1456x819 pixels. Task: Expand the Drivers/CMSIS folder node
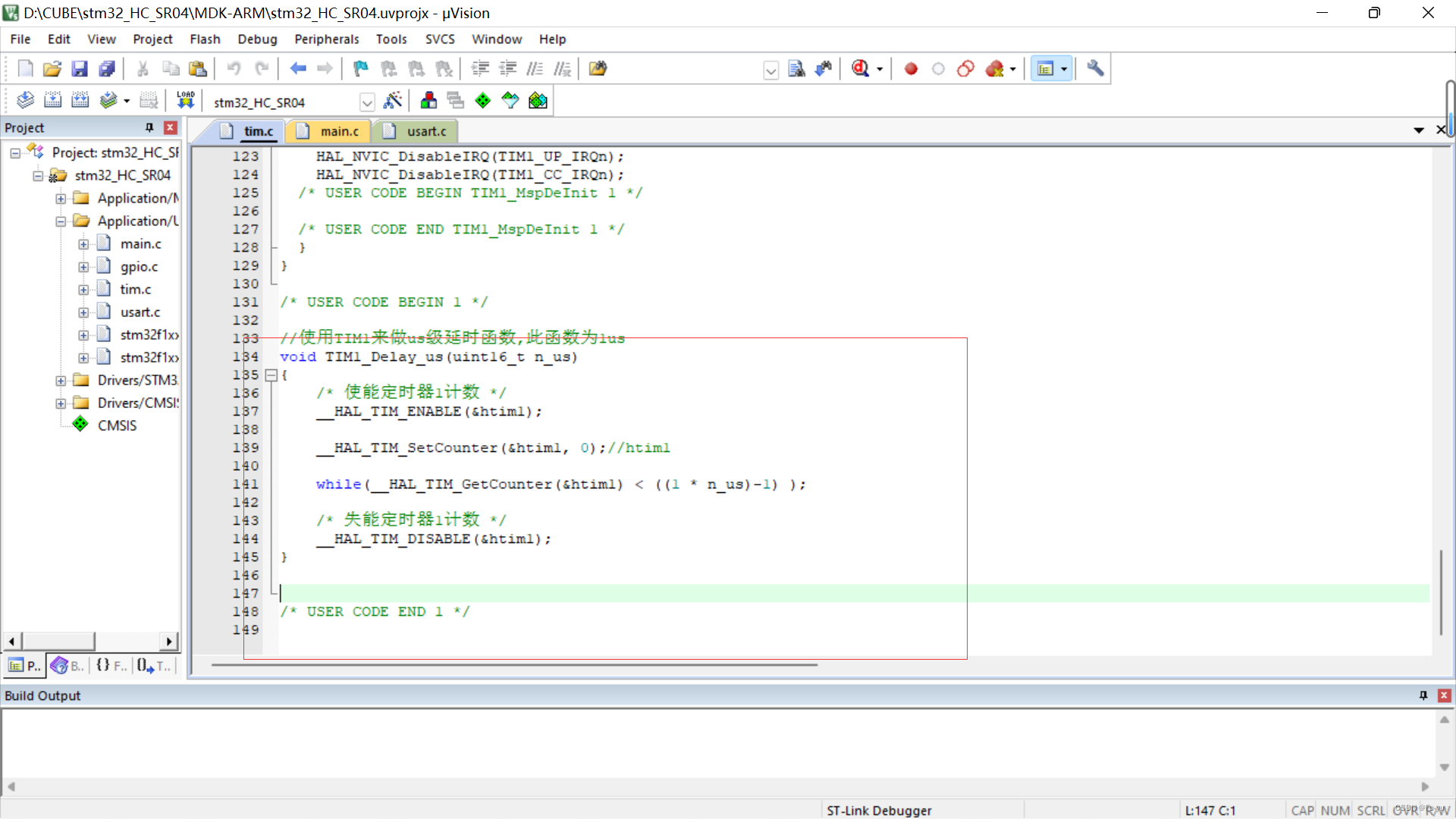pos(61,403)
